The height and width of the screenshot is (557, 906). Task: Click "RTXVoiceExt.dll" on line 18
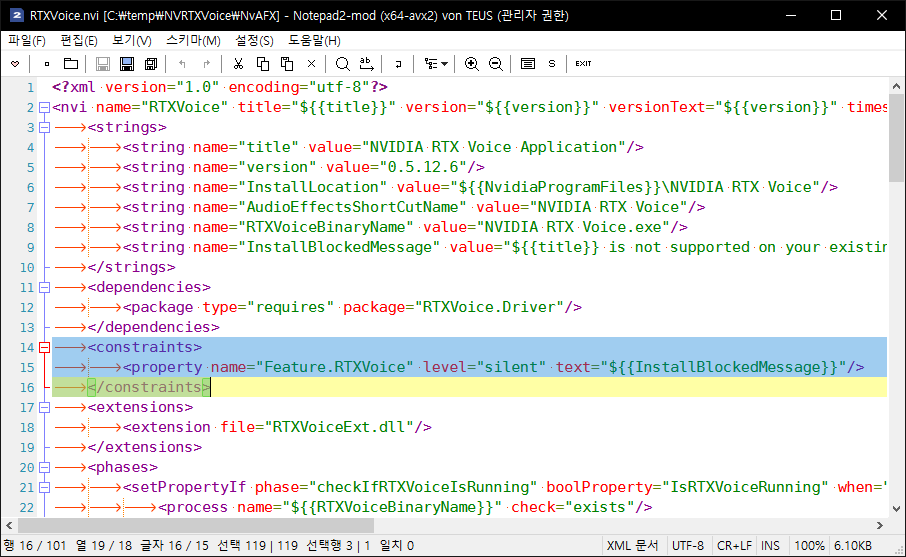[339, 428]
